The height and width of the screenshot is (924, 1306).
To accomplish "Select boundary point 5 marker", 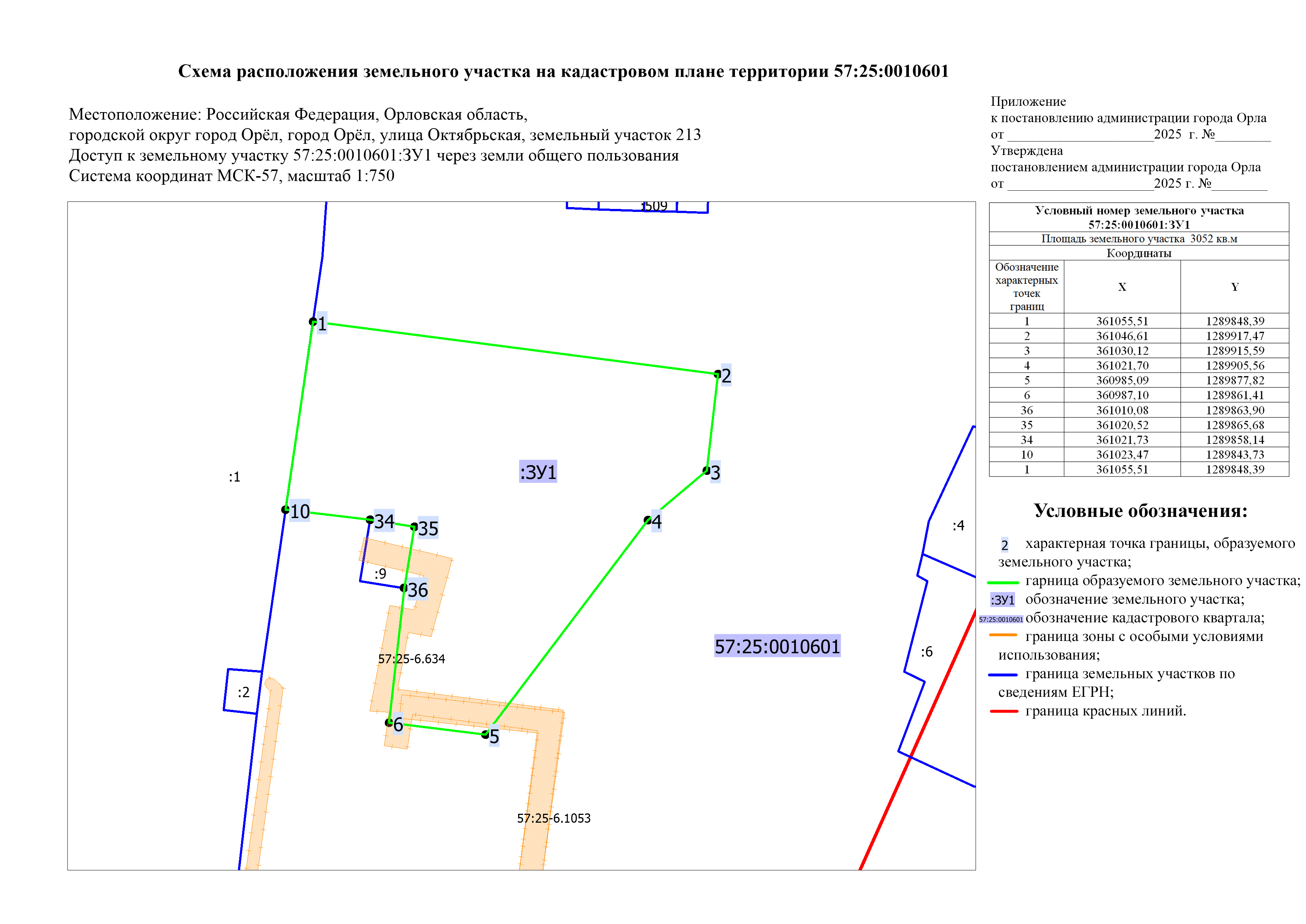I will [x=485, y=734].
